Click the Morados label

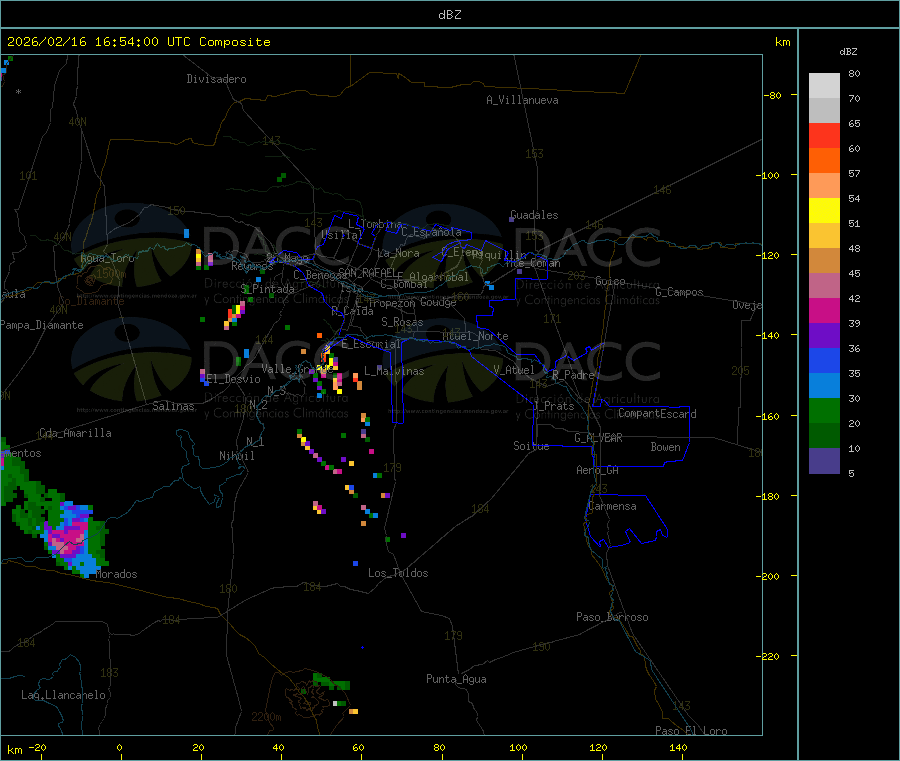click(x=116, y=574)
